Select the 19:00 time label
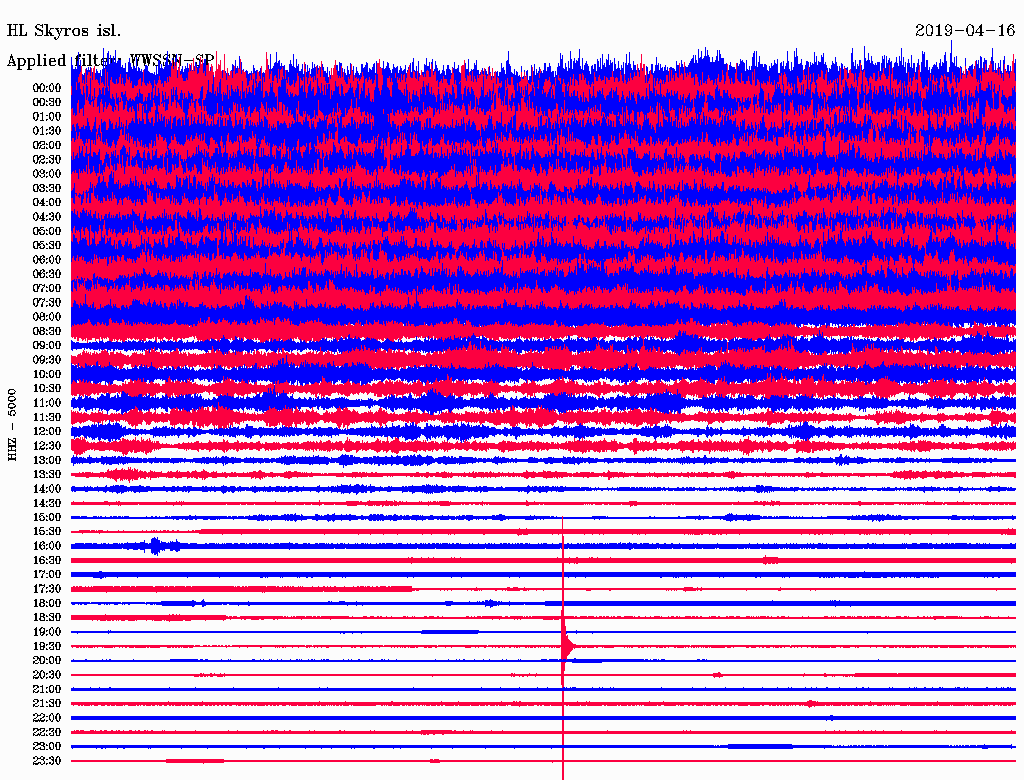1024x780 pixels. (47, 632)
